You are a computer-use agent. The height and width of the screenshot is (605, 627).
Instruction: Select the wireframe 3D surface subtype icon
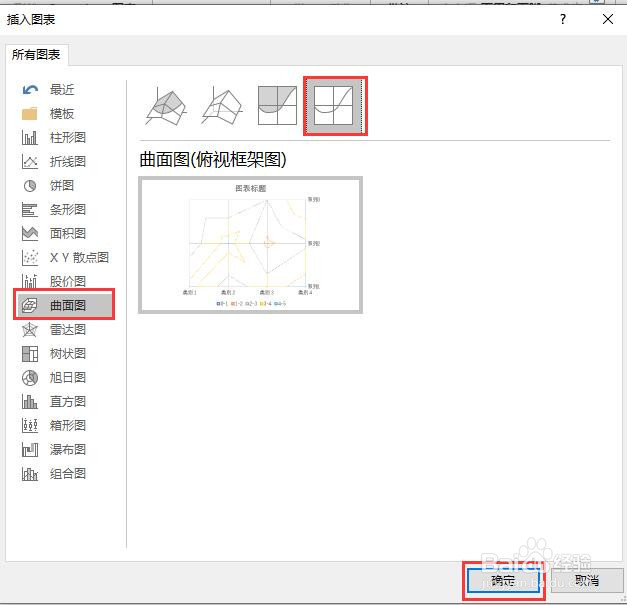tap(222, 106)
